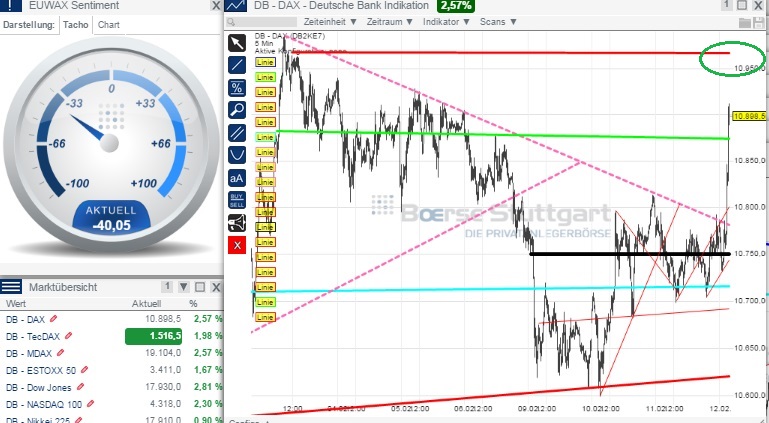769x423 pixels.
Task: Click the highlighted 1.516,5 TecDAX value
Action: coord(154,336)
